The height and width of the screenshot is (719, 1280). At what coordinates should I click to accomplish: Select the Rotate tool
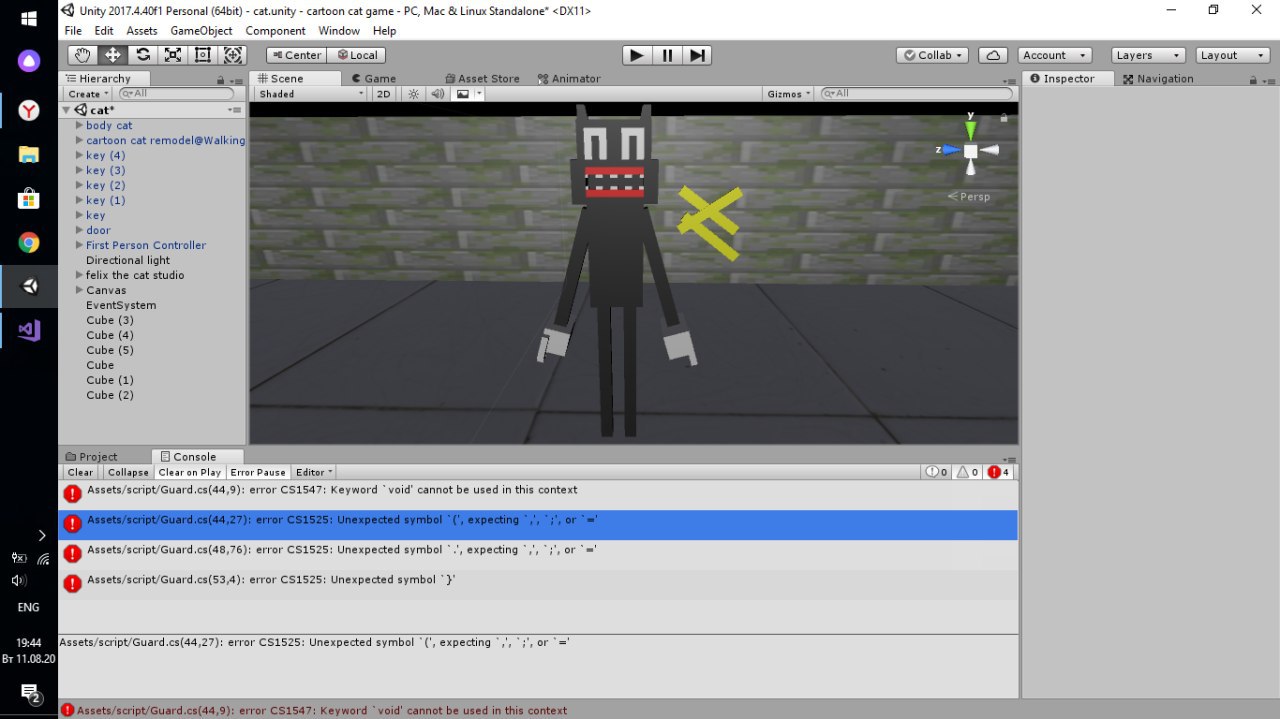[x=143, y=55]
